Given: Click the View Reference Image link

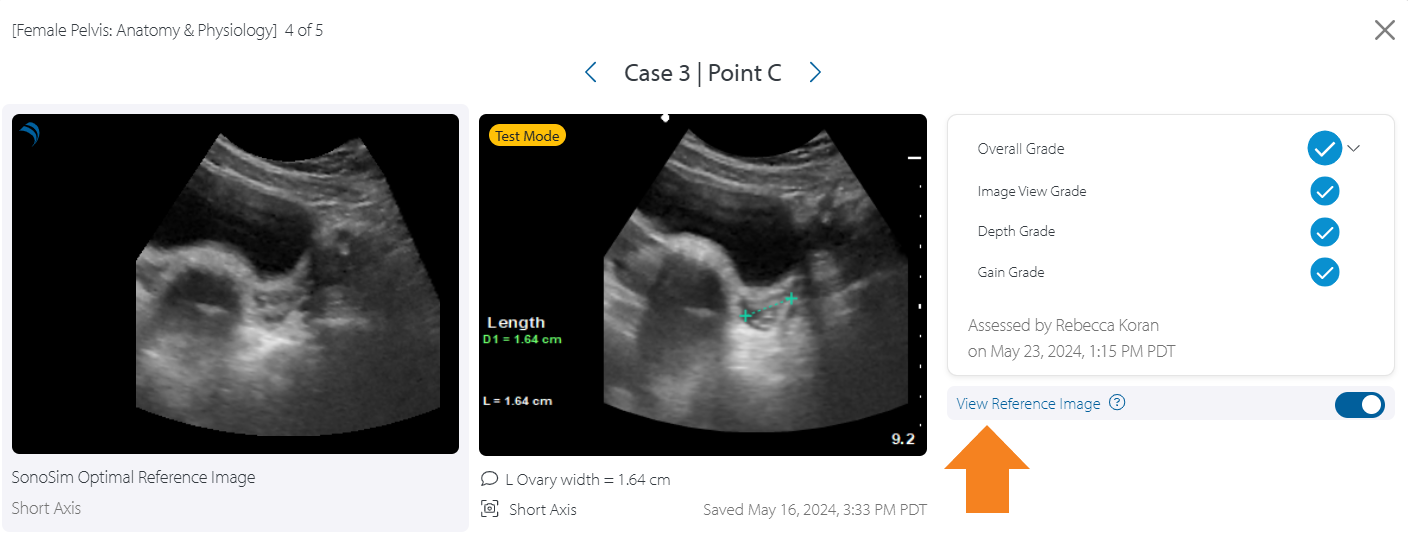Looking at the screenshot, I should click(1028, 404).
